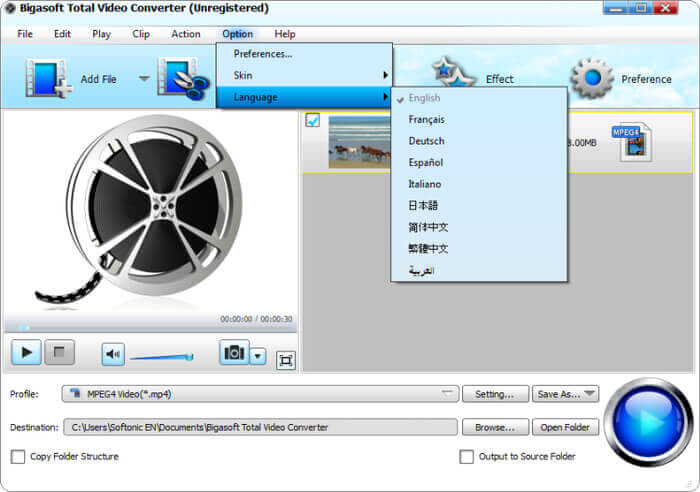Click the Play button in preview
Image resolution: width=700 pixels, height=492 pixels.
(26, 353)
